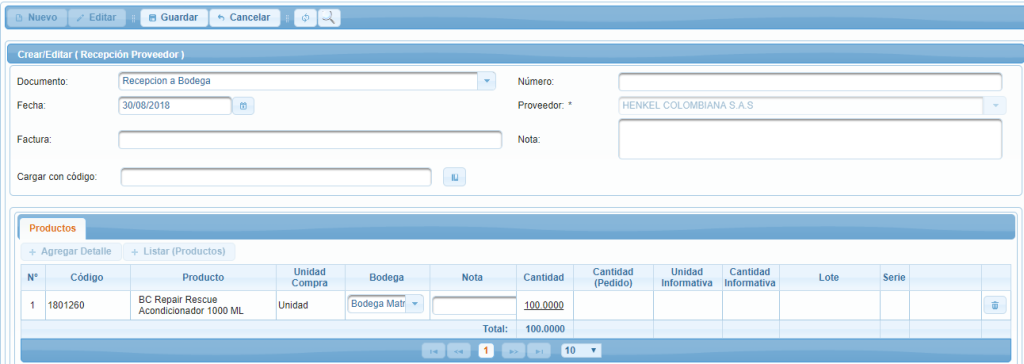This screenshot has height=364, width=1024.
Task: Save the record with Guardar
Action: point(174,18)
